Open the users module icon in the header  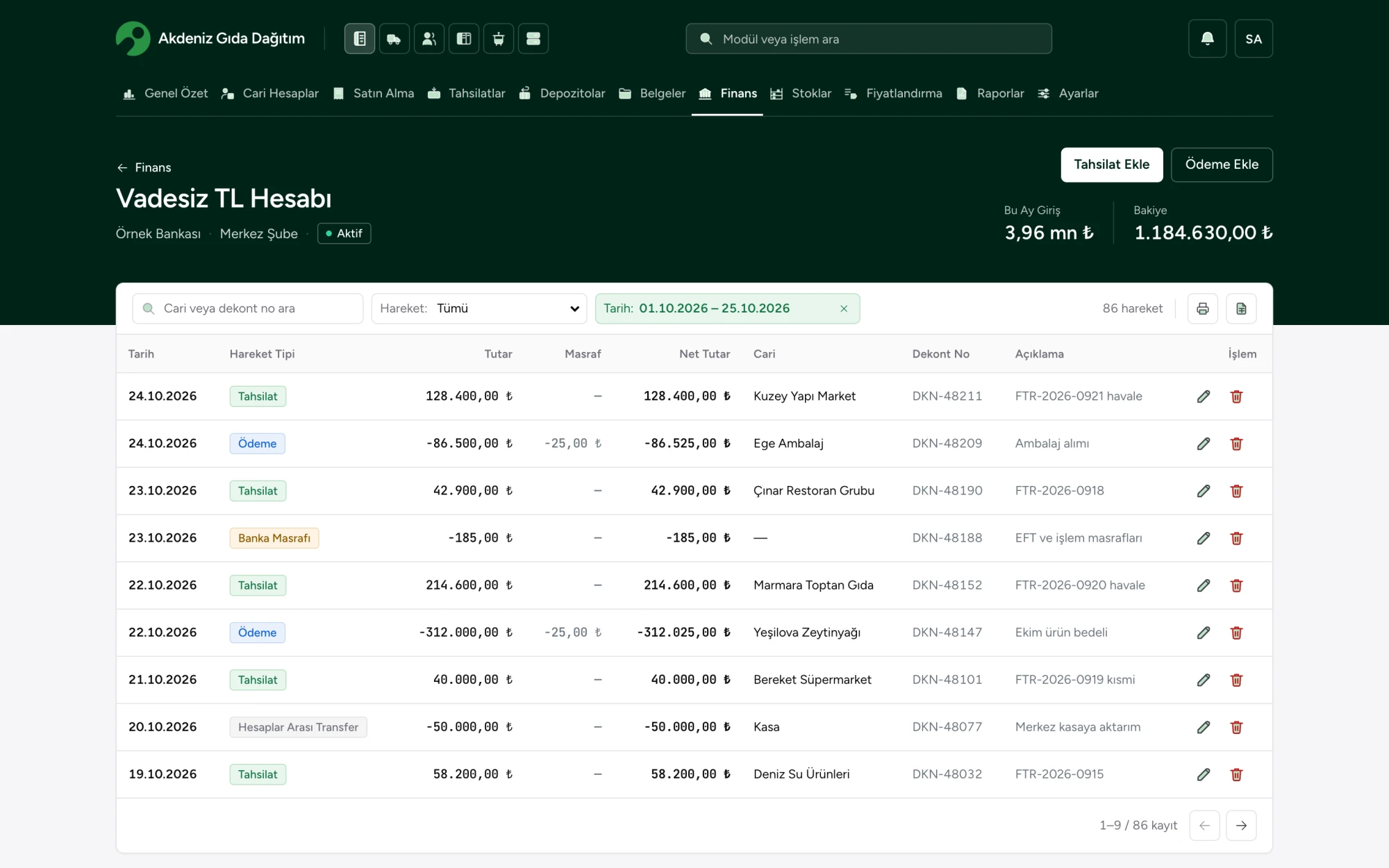click(429, 39)
